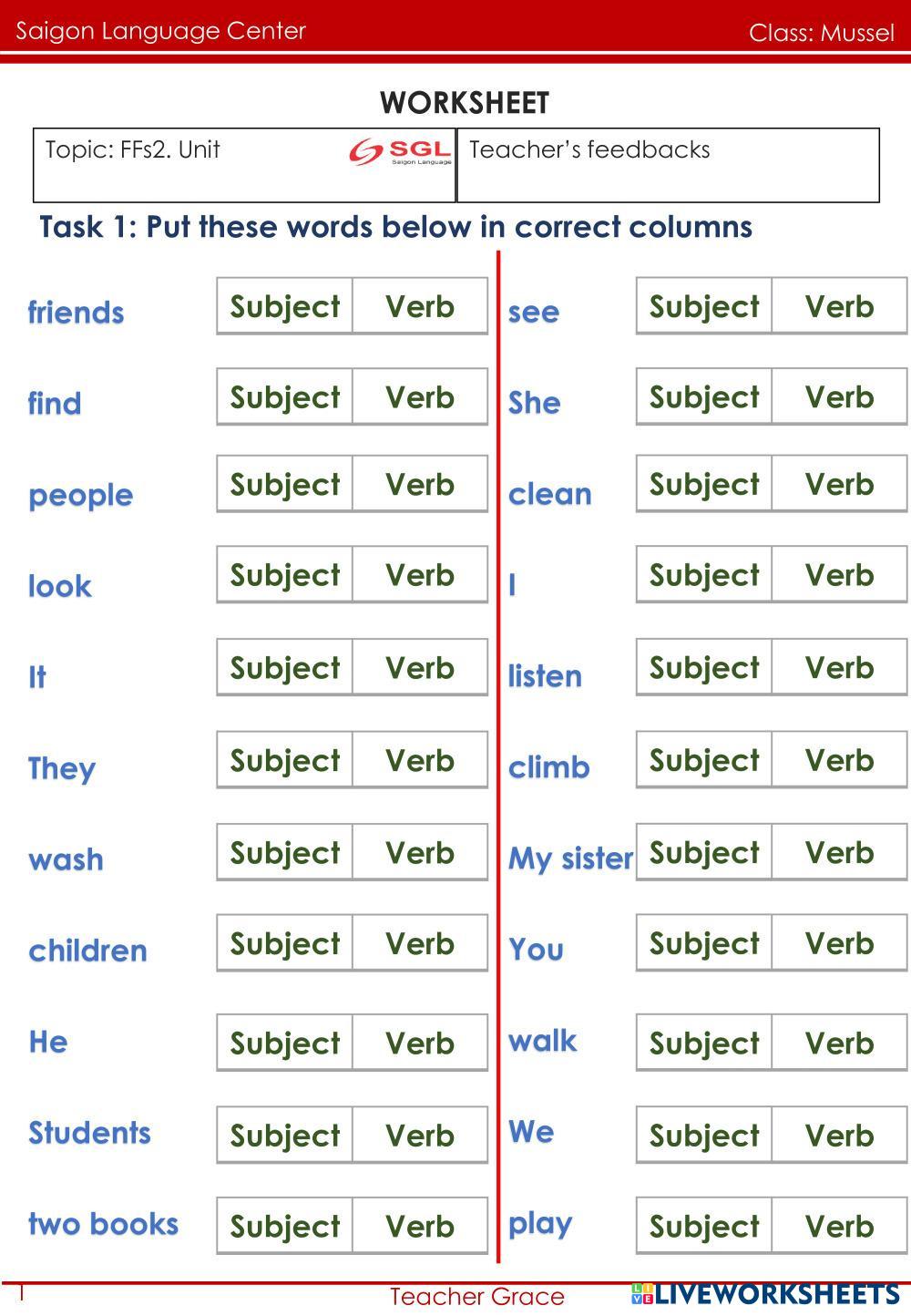Click the Teacher's feedbacks box
The height and width of the screenshot is (1316, 911).
click(x=668, y=166)
